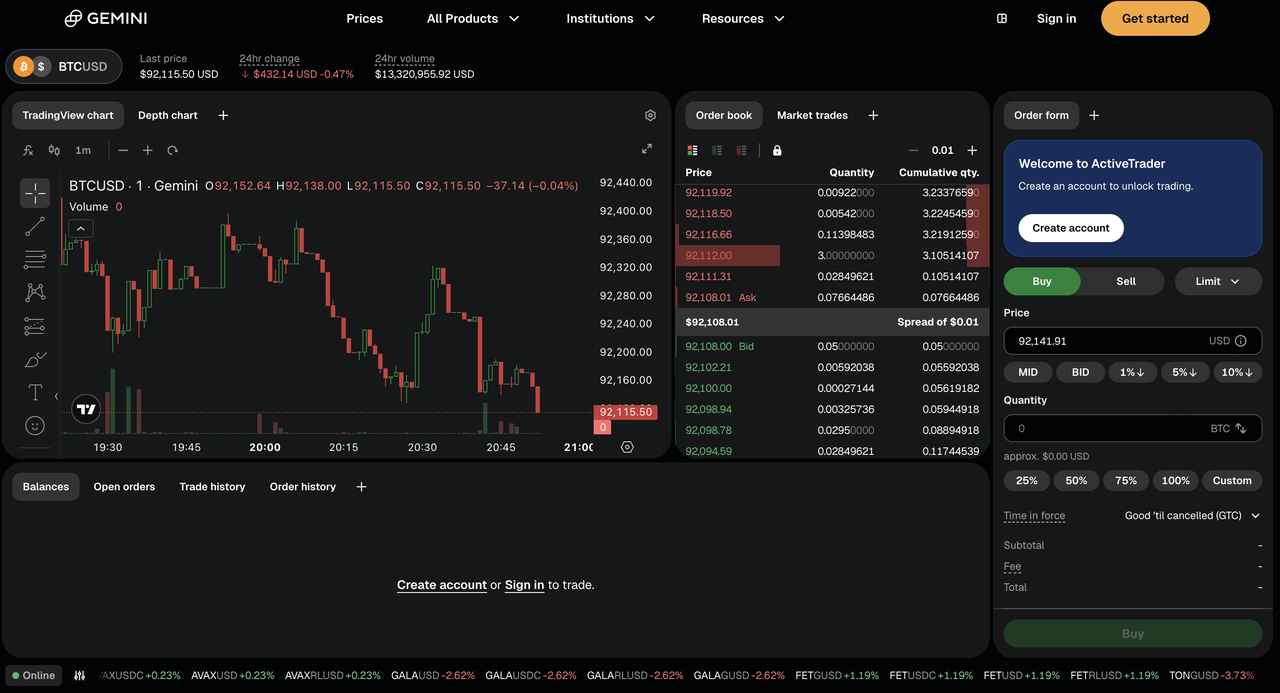This screenshot has width=1280, height=693.
Task: Expand the chart to fullscreen
Action: coord(647,149)
